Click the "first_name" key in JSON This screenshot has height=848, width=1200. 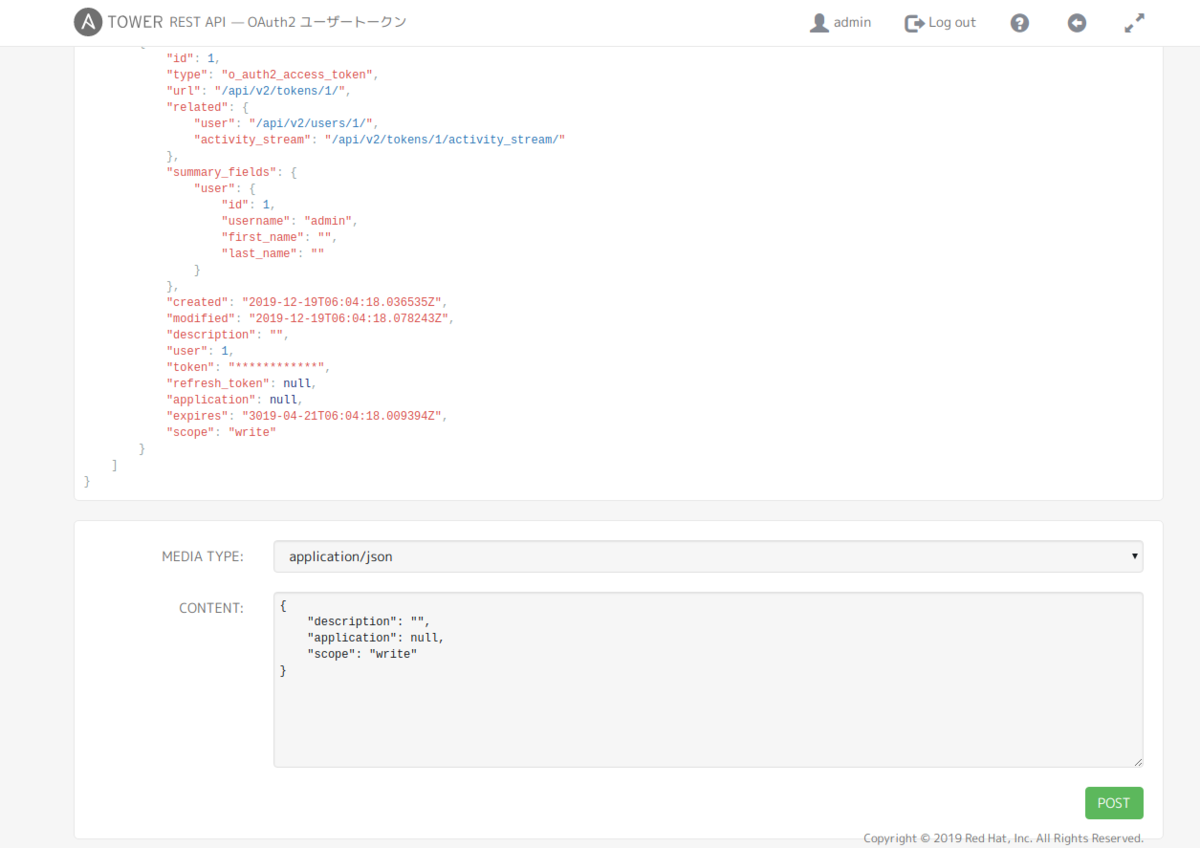point(260,237)
